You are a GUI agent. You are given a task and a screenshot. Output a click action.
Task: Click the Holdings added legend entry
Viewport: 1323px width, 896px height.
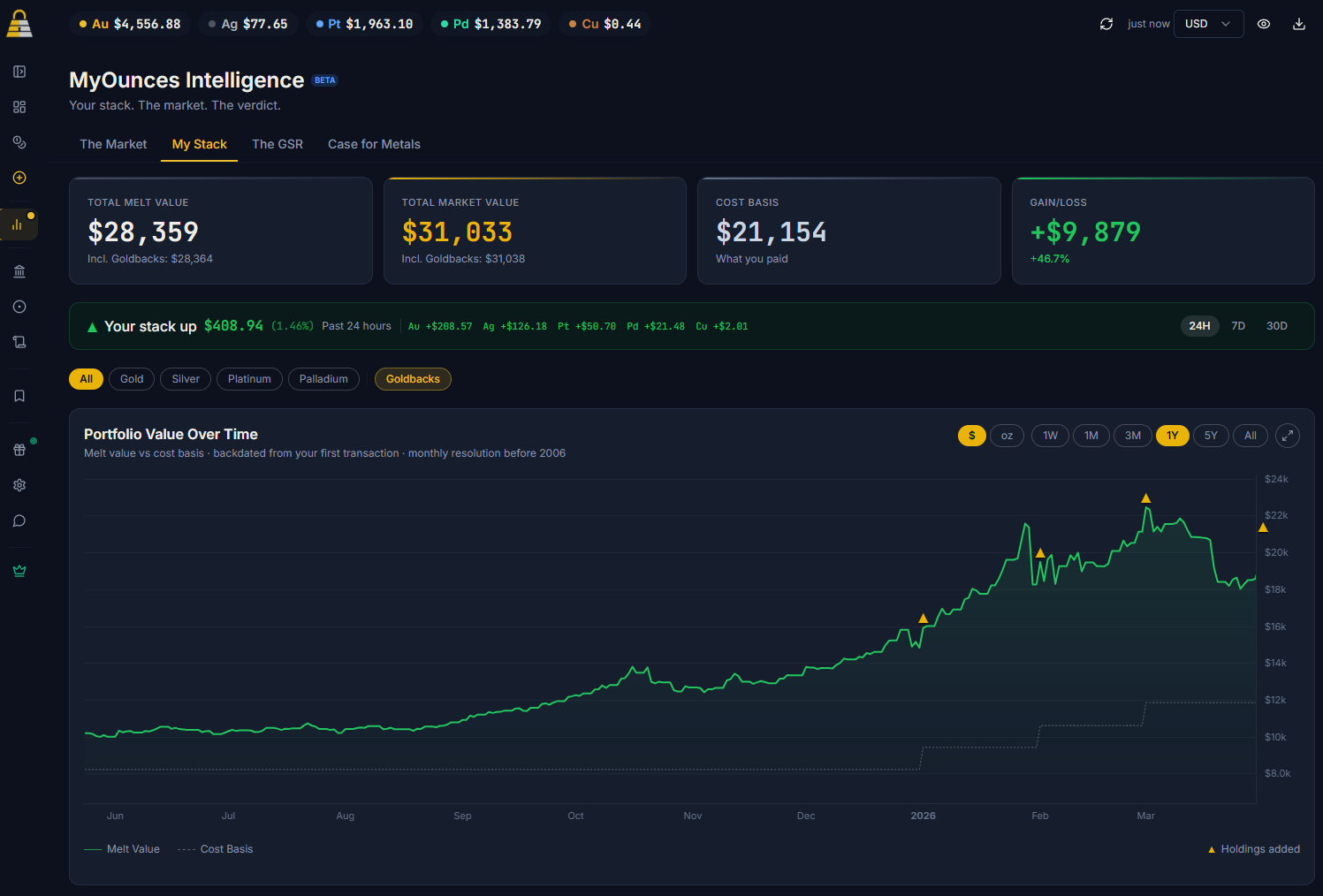[x=1254, y=849]
